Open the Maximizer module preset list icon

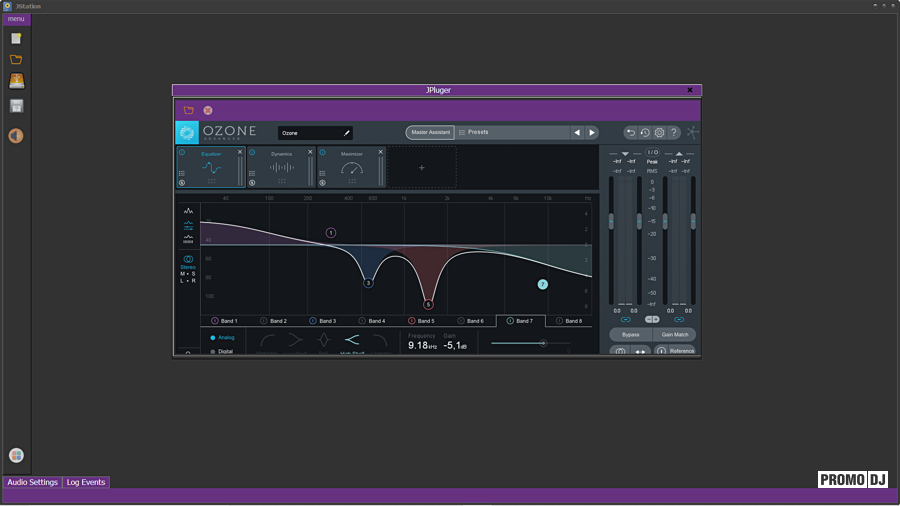pos(323,173)
